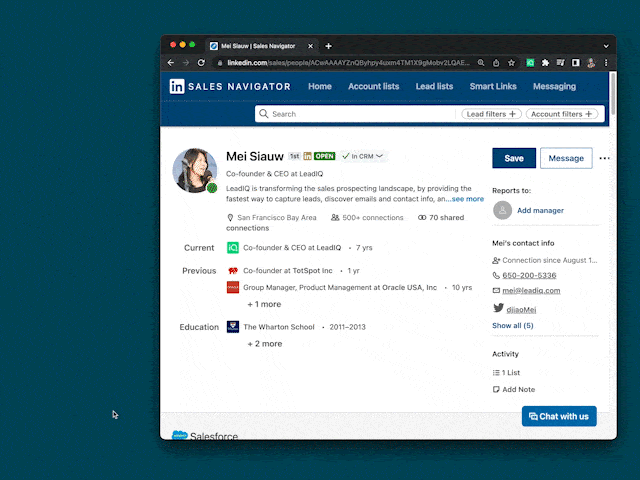The width and height of the screenshot is (640, 480).
Task: Go to the Smart Links menu
Action: click(493, 87)
